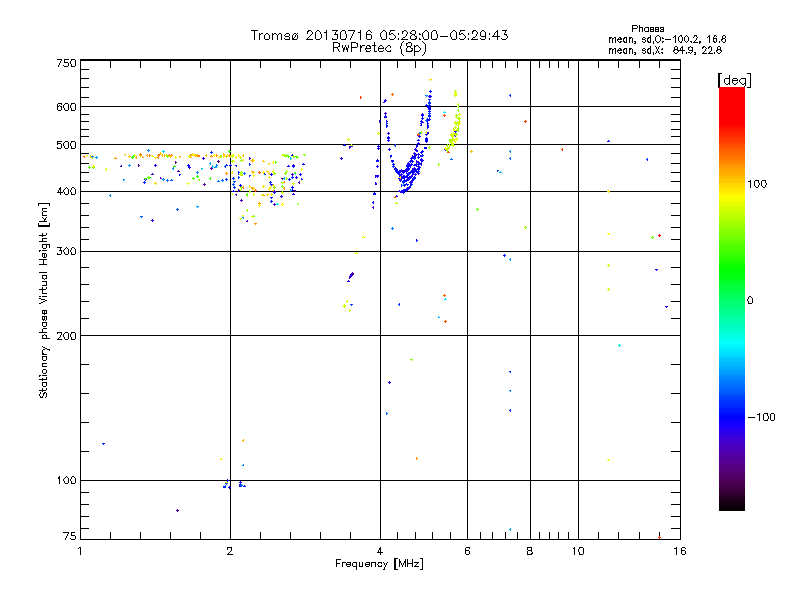Click the y-axis tick label '400'

tap(66, 191)
